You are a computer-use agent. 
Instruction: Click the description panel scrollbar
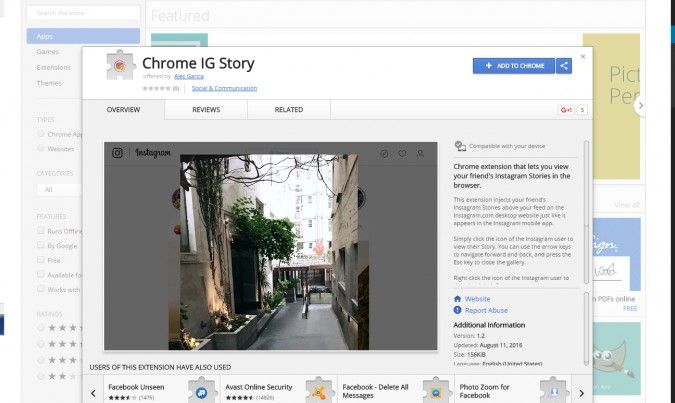586,212
